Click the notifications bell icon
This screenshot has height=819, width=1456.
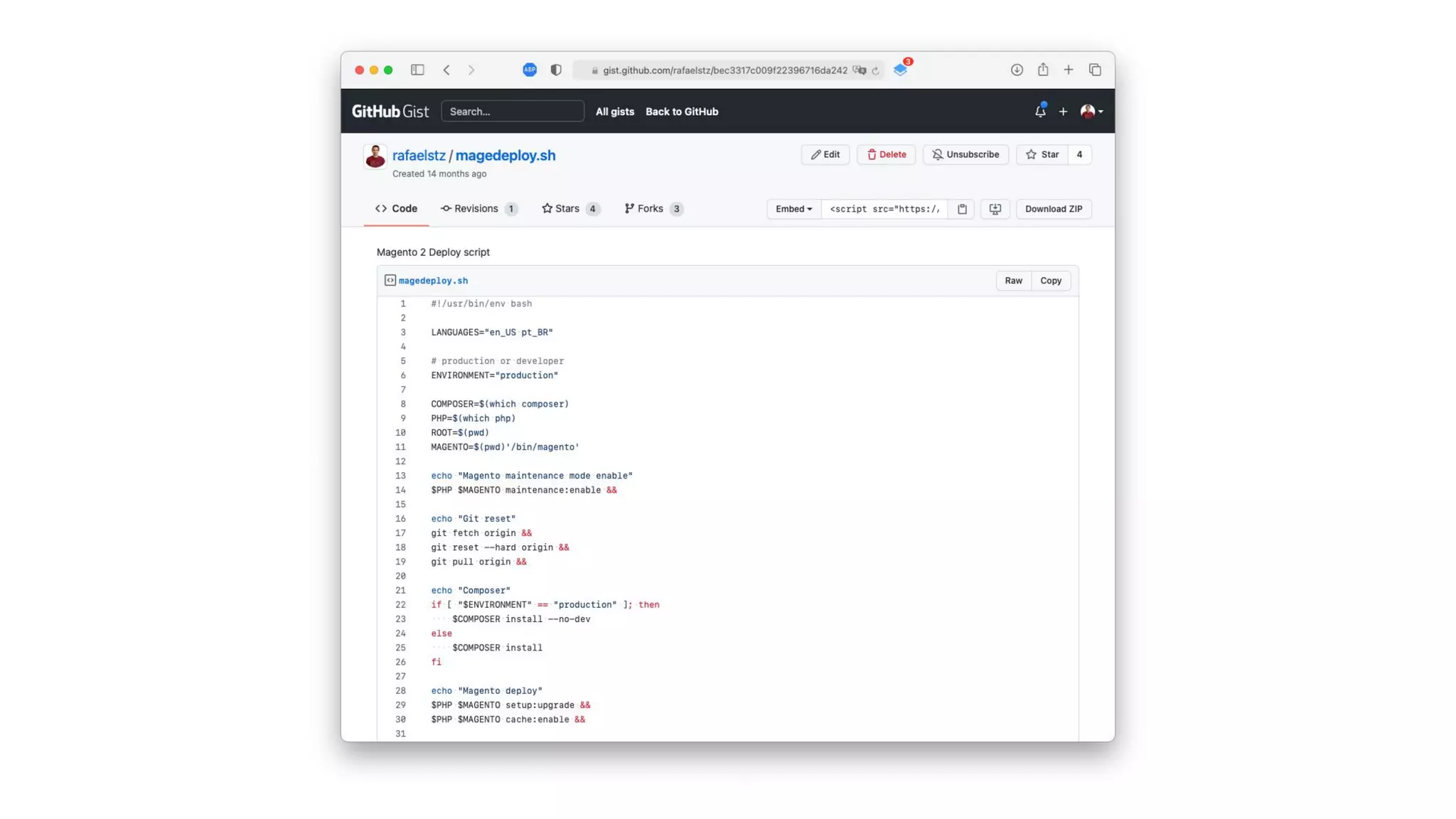1039,112
